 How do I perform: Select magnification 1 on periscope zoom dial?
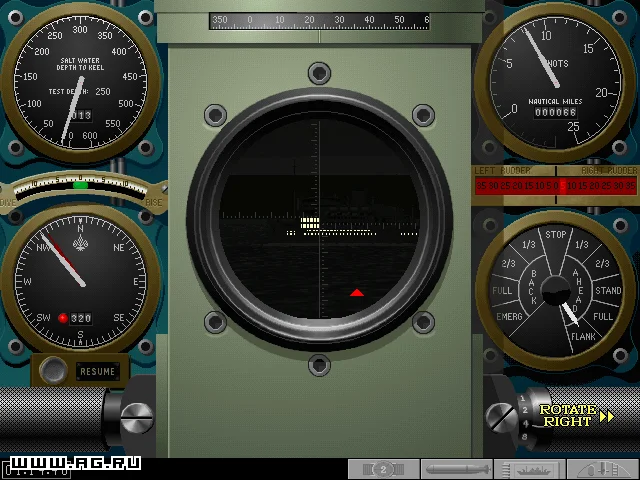tap(521, 398)
